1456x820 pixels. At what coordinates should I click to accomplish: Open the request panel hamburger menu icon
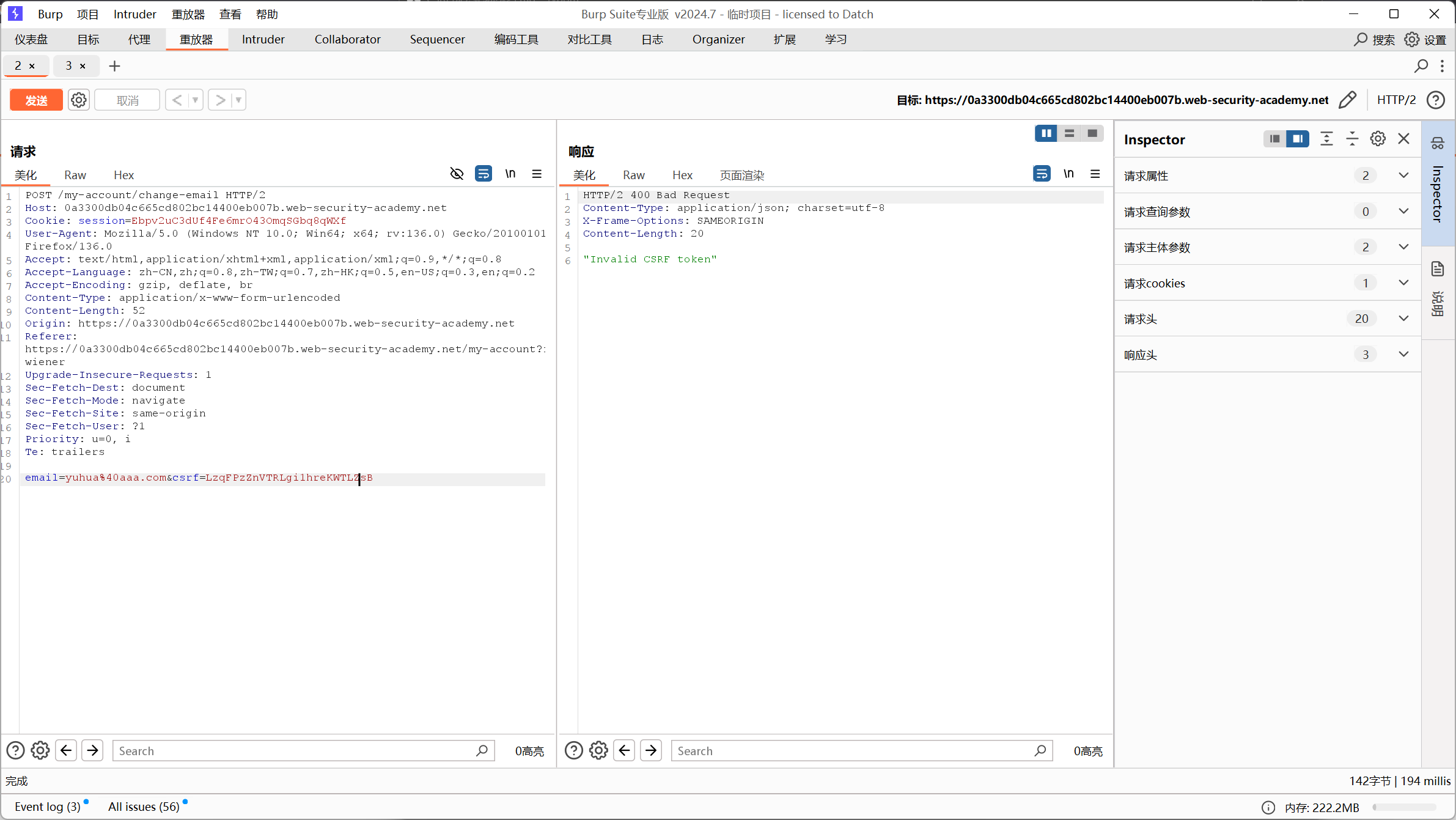click(537, 174)
